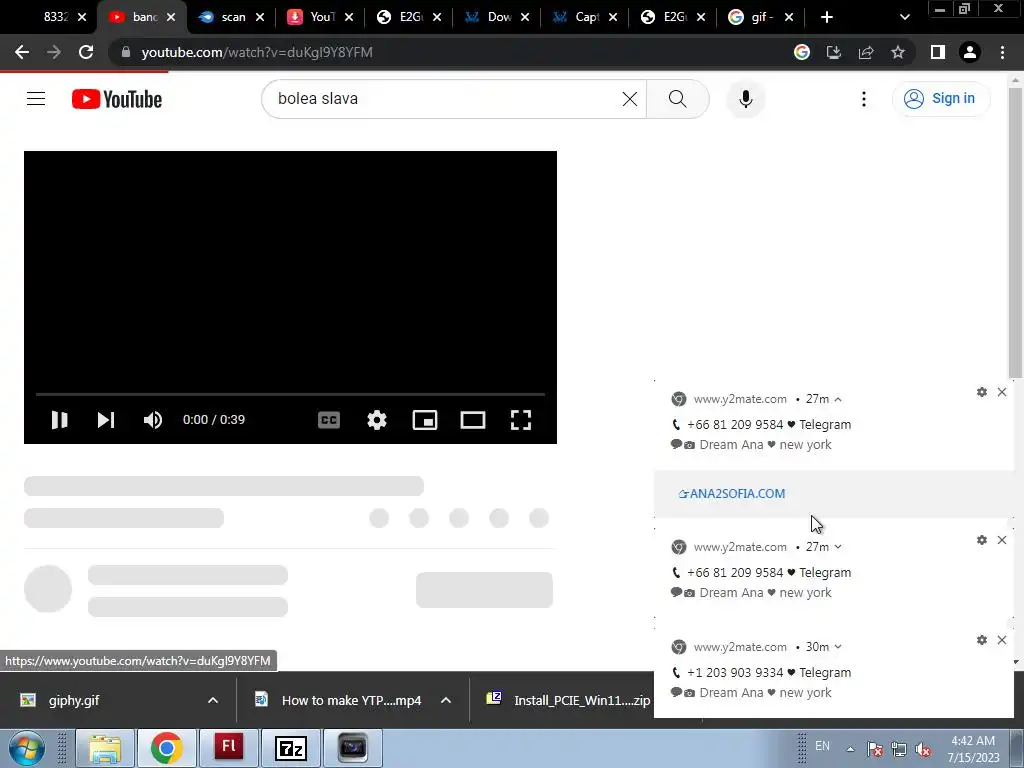
Task: Open the ANA2SOFIA.COM notification link
Action: tap(732, 494)
